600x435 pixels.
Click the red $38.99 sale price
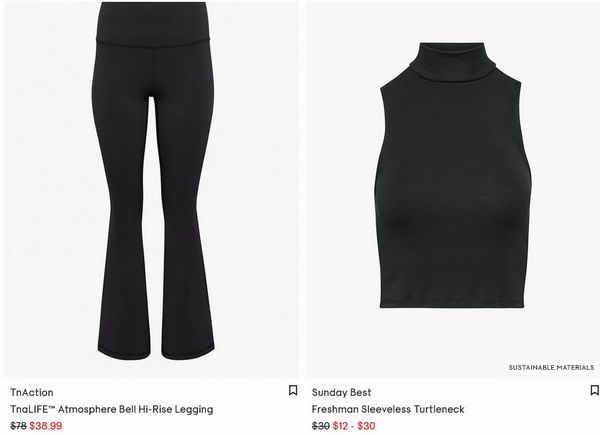46,426
